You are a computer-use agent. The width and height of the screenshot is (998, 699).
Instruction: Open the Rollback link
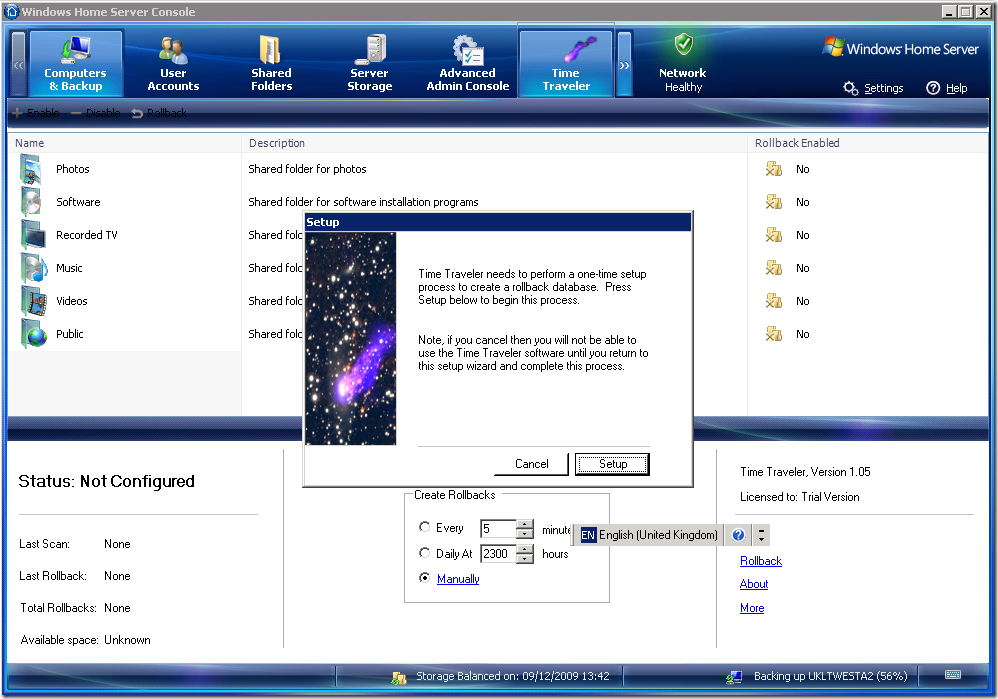(x=761, y=561)
